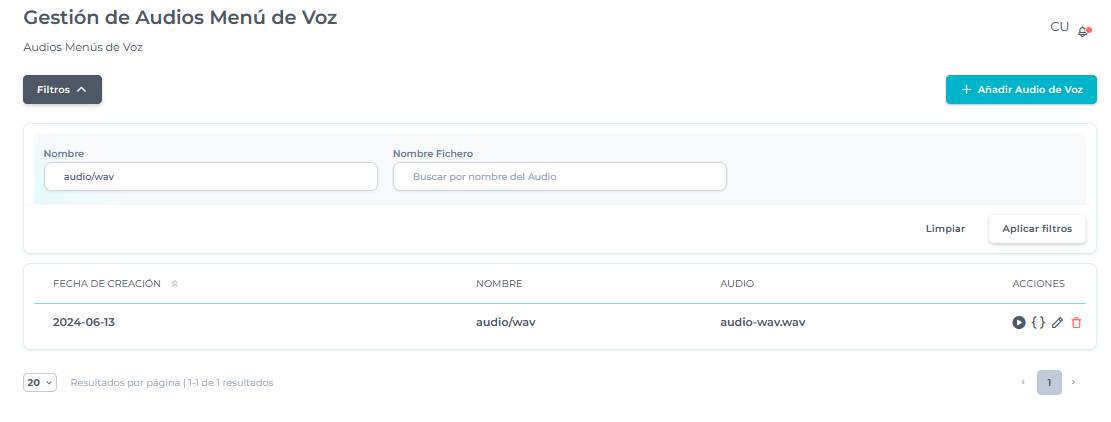This screenshot has height=422, width=1111.
Task: Open the results per page dropdown
Action: [40, 382]
